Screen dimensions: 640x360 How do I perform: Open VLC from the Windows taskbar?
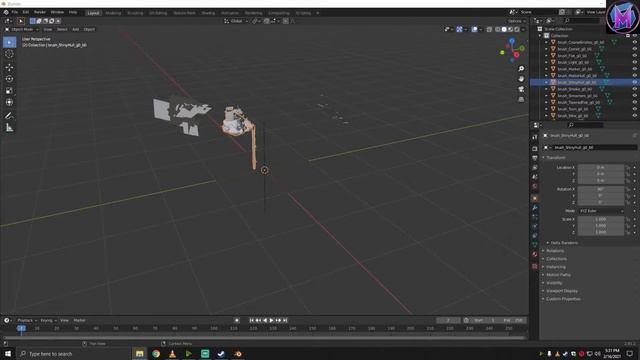172,354
